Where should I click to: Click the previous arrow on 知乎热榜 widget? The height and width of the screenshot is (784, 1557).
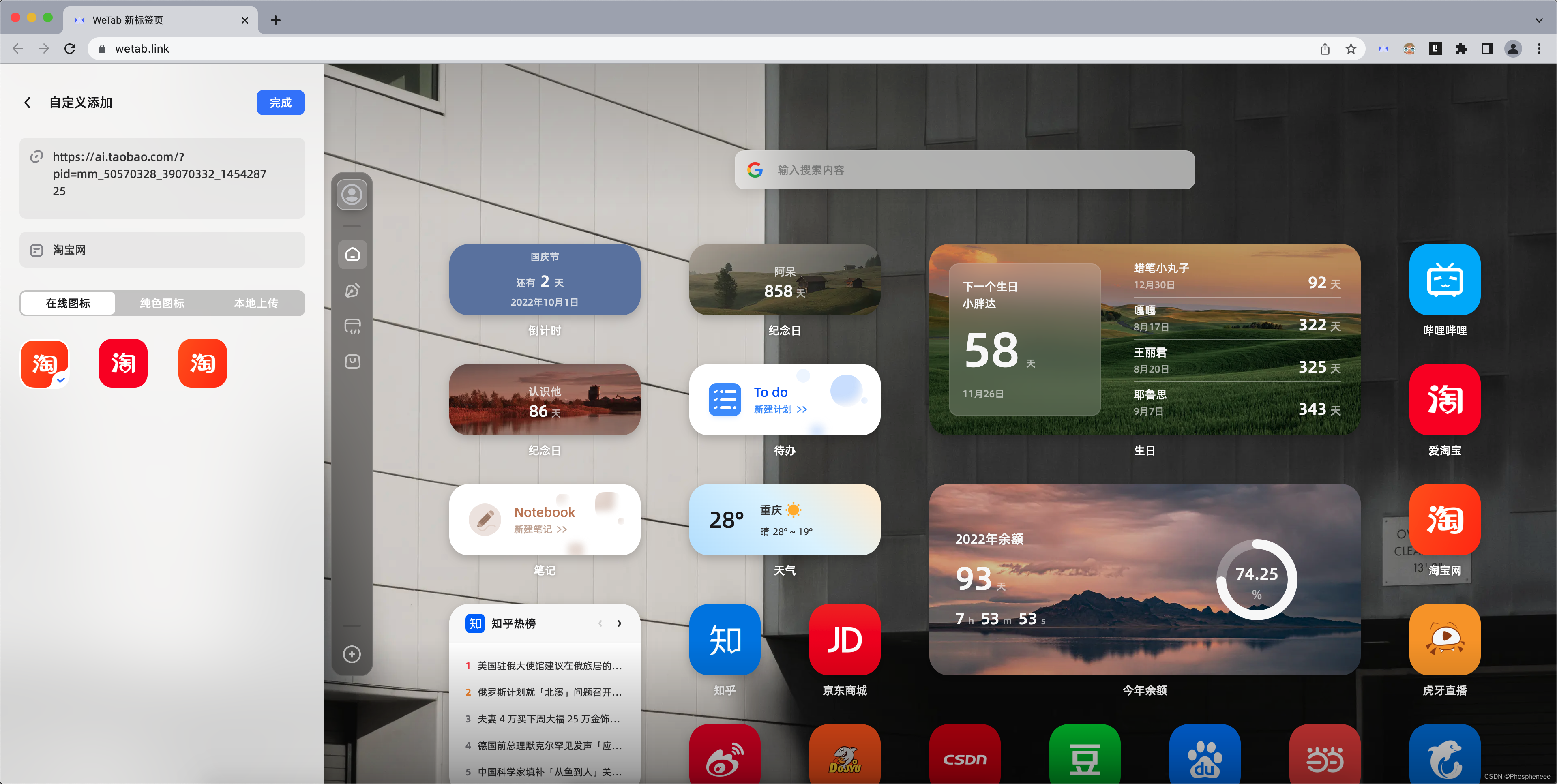pyautogui.click(x=600, y=623)
